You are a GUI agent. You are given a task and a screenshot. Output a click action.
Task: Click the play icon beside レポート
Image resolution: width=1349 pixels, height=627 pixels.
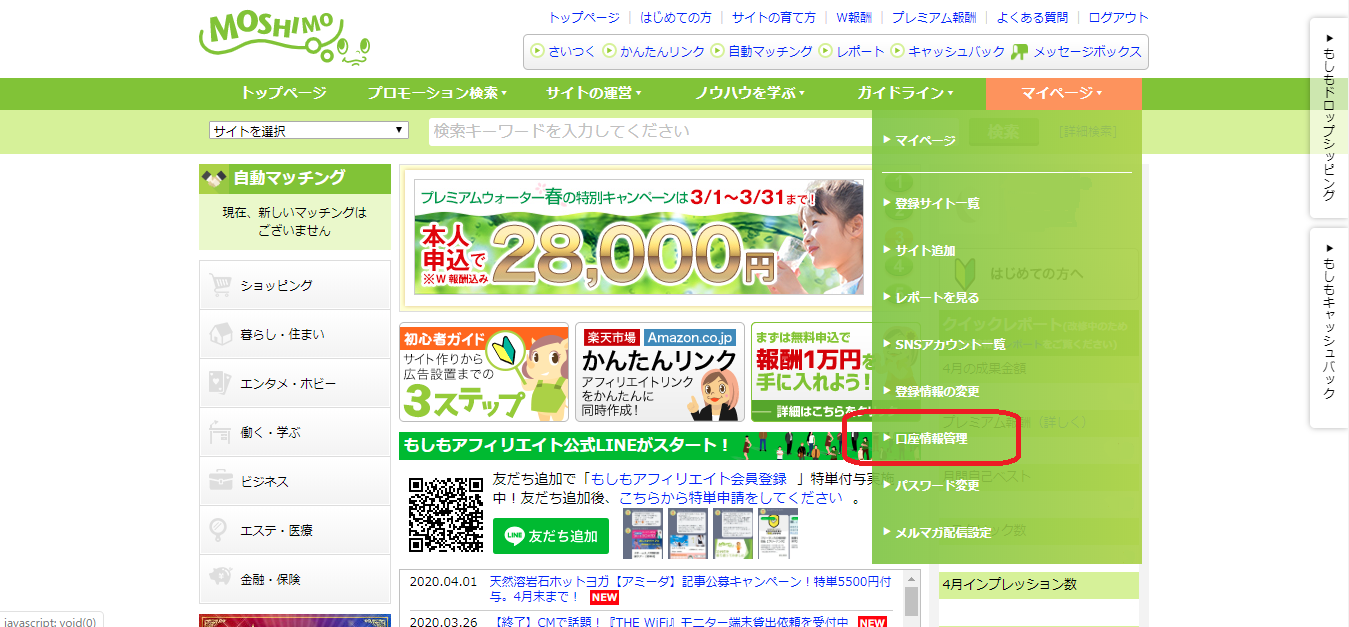tap(825, 51)
